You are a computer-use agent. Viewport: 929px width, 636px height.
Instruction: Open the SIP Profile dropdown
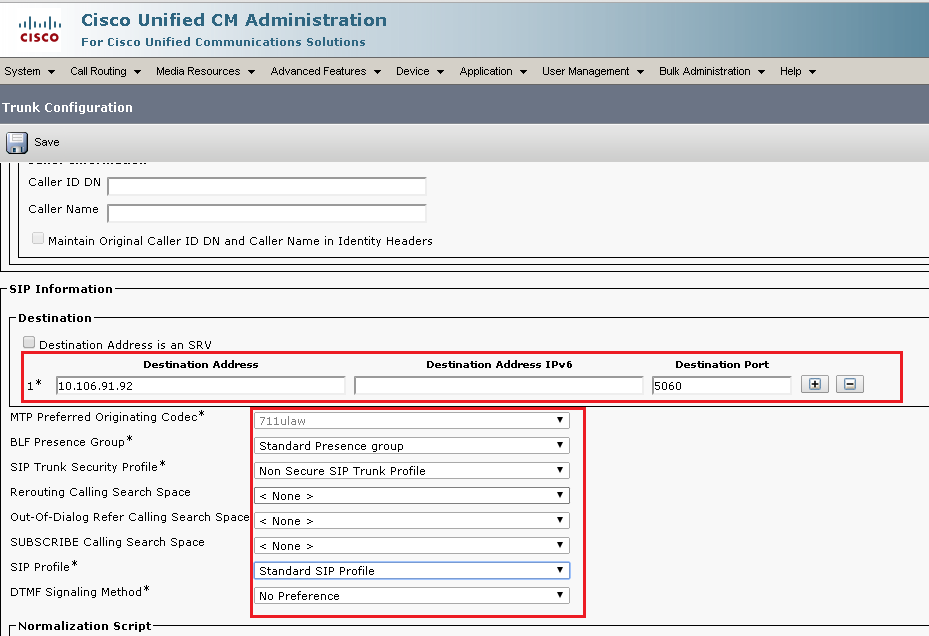412,570
